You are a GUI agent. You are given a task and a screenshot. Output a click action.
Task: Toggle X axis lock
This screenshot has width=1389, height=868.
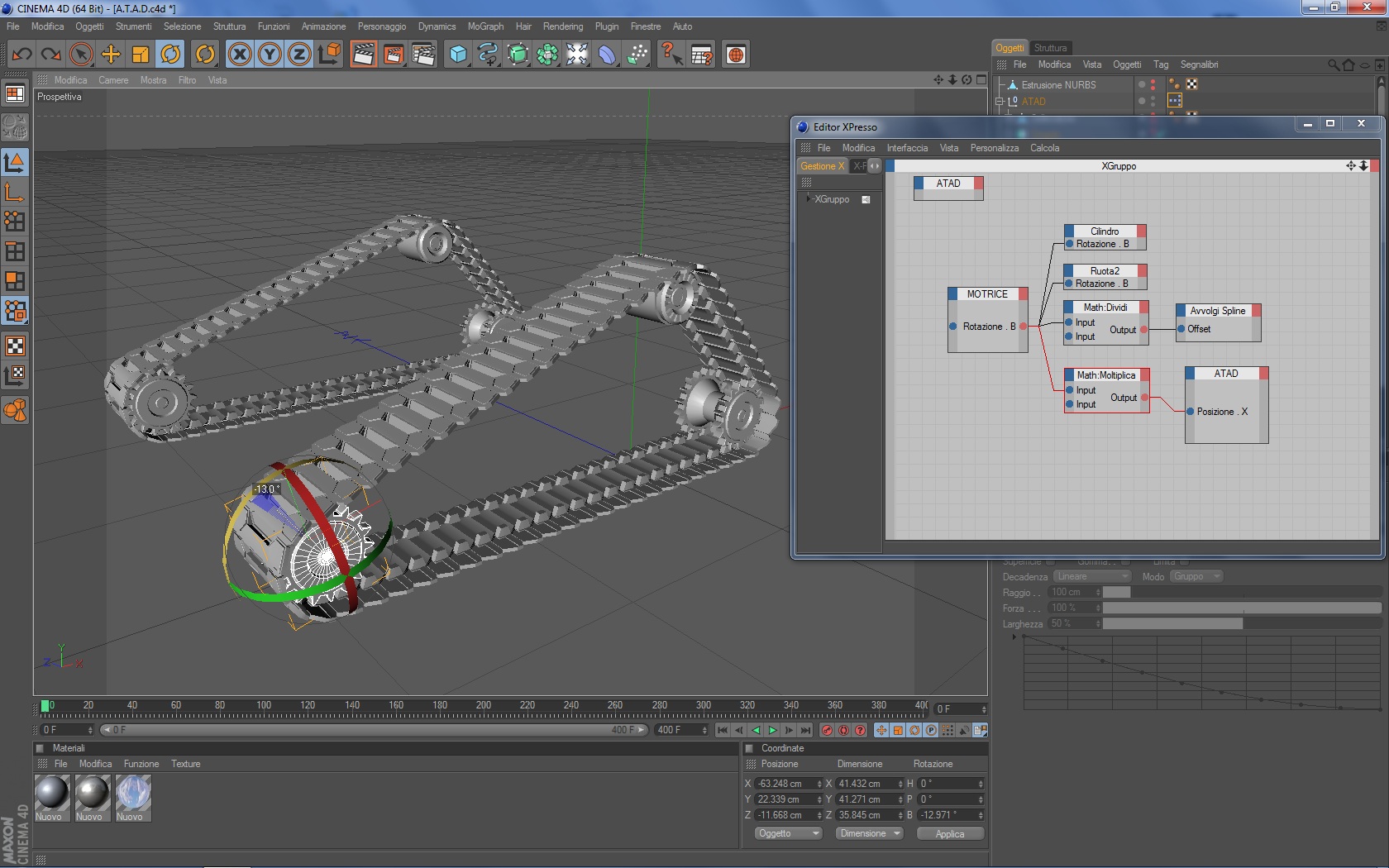[x=240, y=55]
